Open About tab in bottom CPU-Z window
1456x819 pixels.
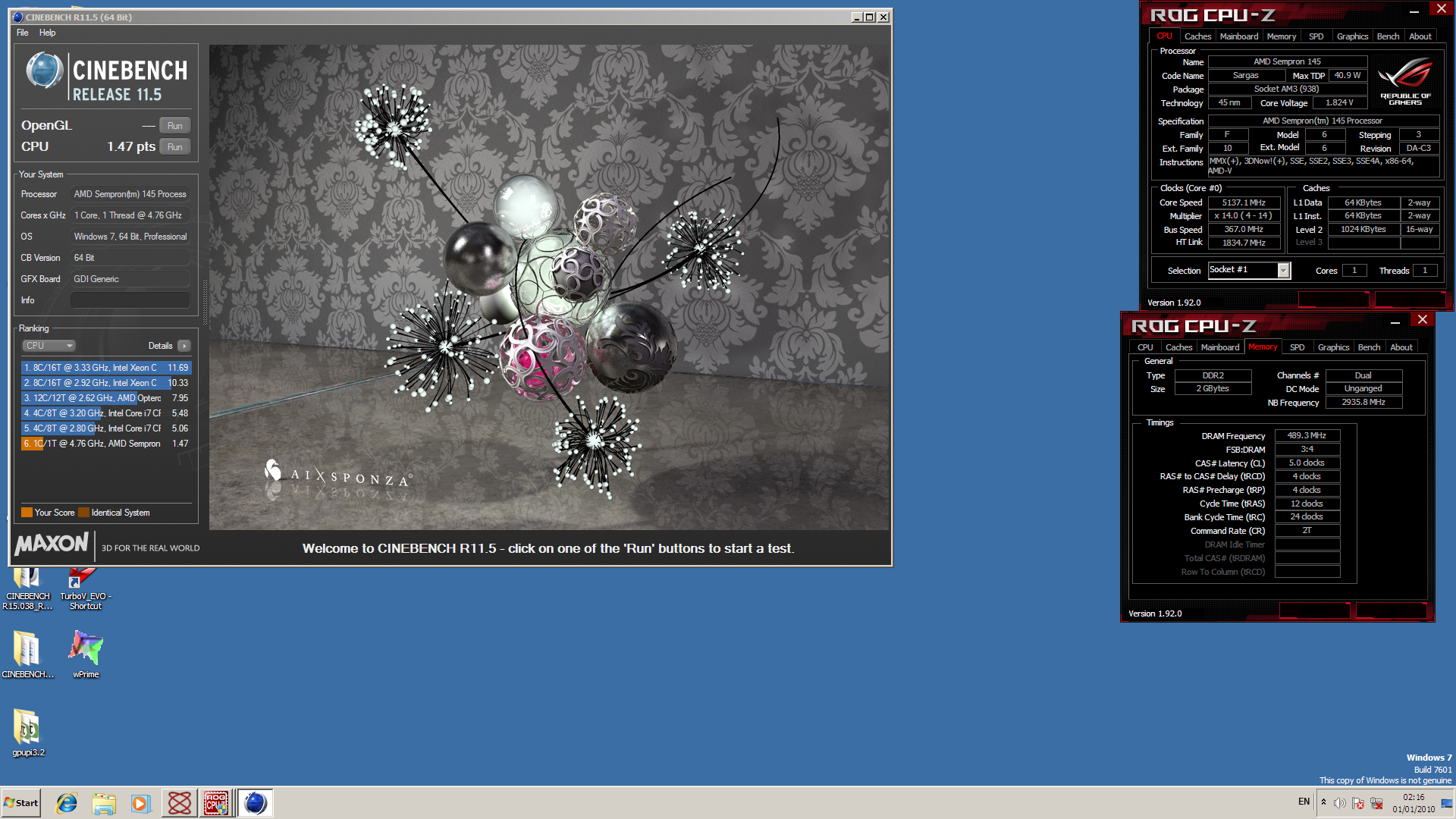[1401, 347]
